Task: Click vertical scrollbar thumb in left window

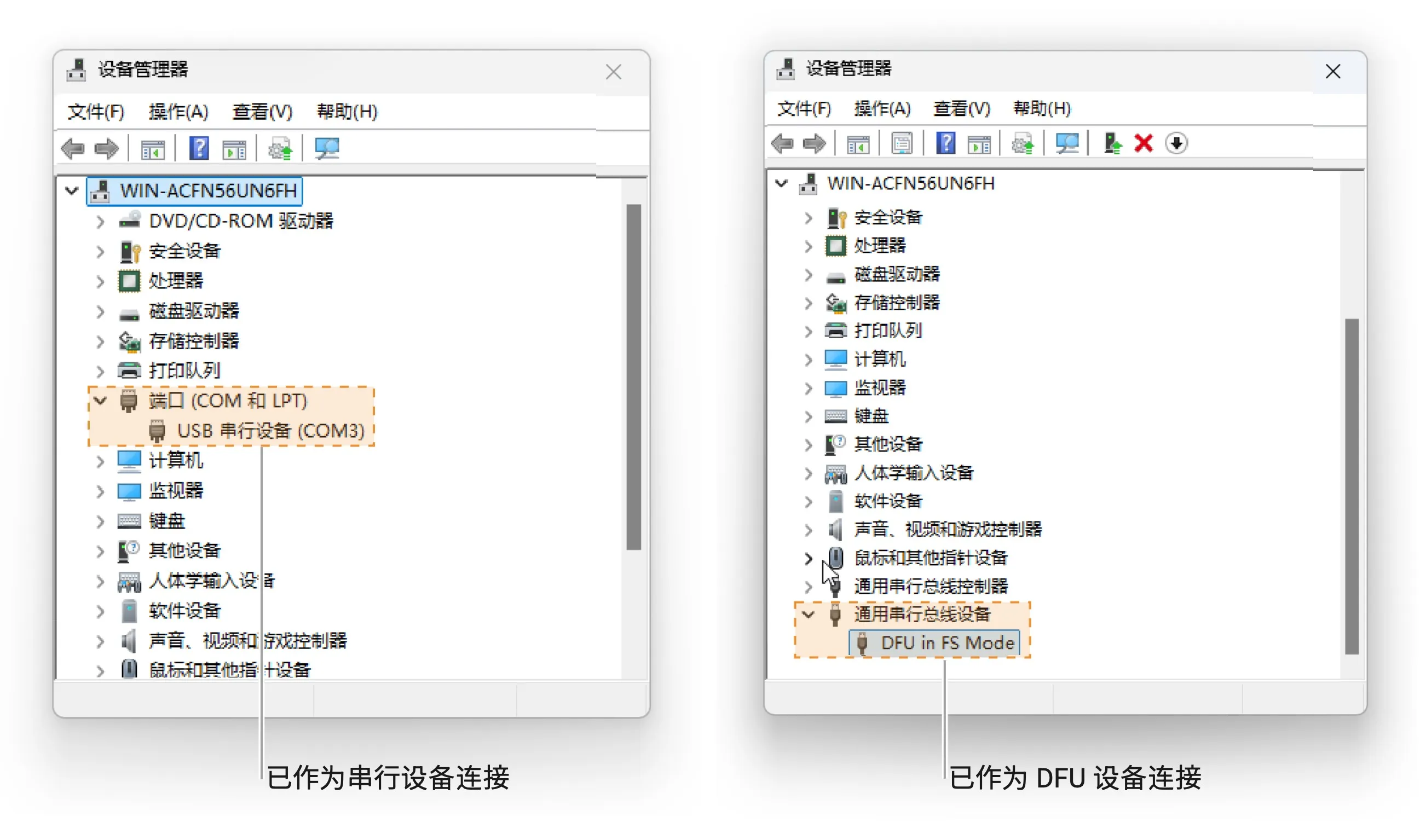Action: pyautogui.click(x=634, y=378)
